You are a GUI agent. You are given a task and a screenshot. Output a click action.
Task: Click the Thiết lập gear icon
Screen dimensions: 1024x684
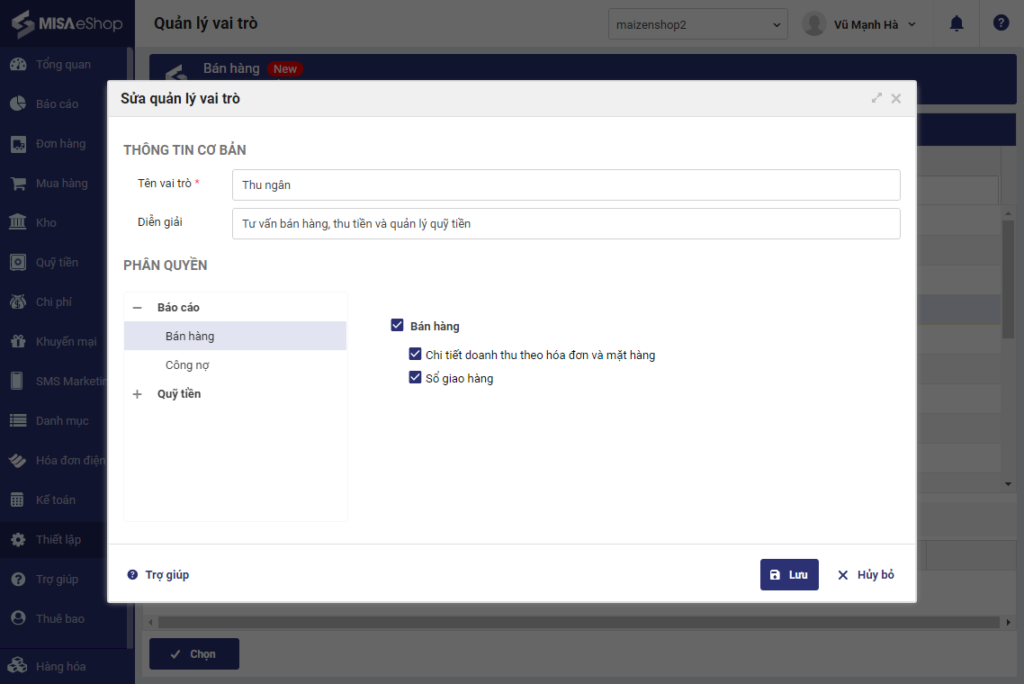[x=18, y=540]
